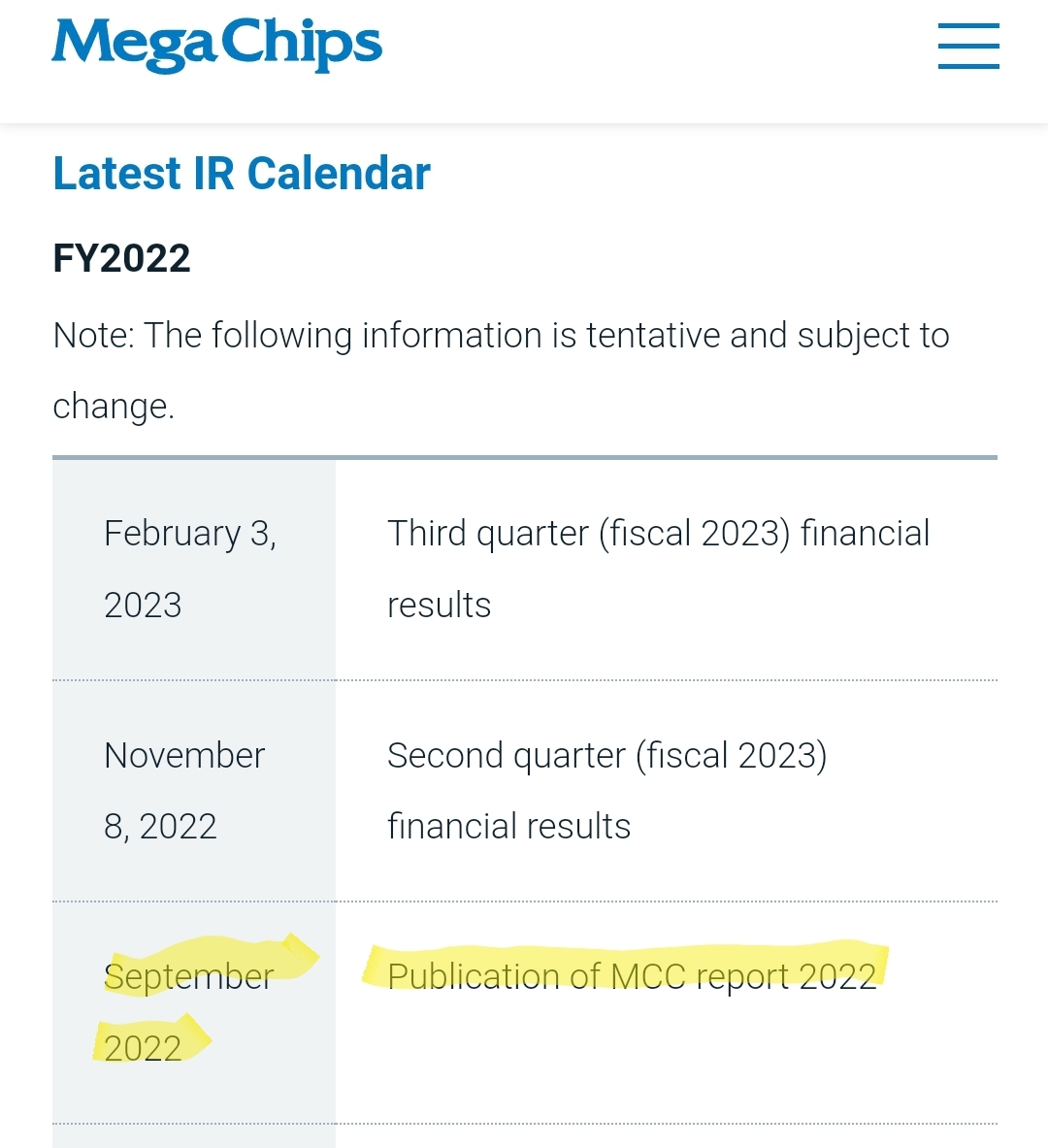Click the tentative information note text

point(501,371)
